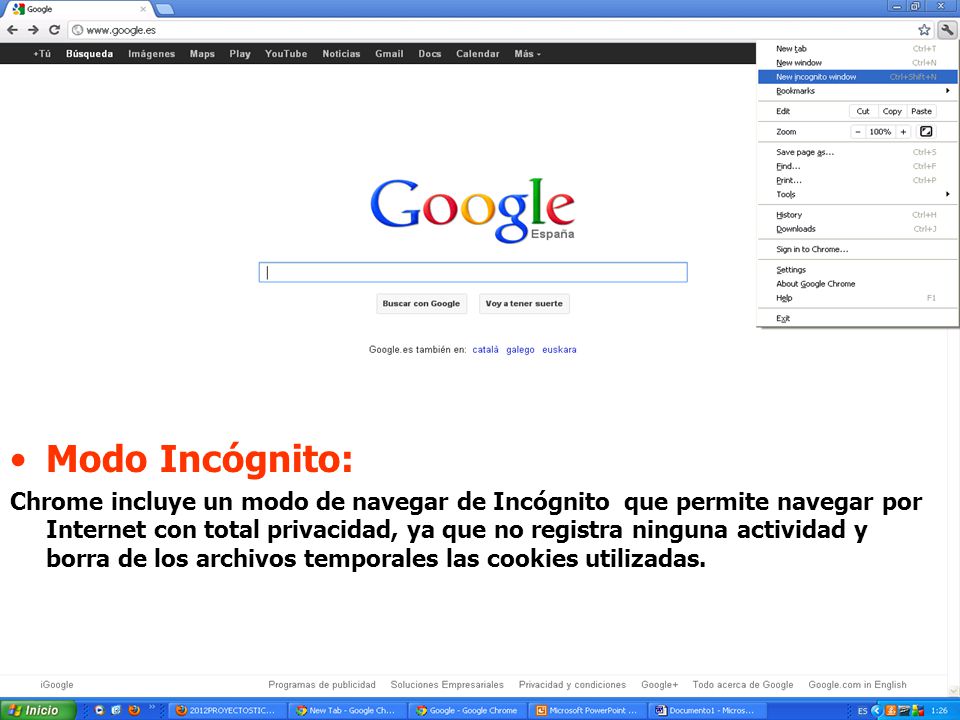Click Voy a tener suerte button

pos(524,304)
